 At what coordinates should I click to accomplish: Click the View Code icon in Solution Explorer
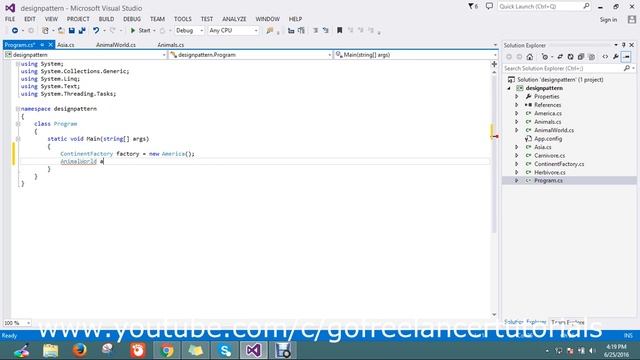pyautogui.click(x=605, y=57)
